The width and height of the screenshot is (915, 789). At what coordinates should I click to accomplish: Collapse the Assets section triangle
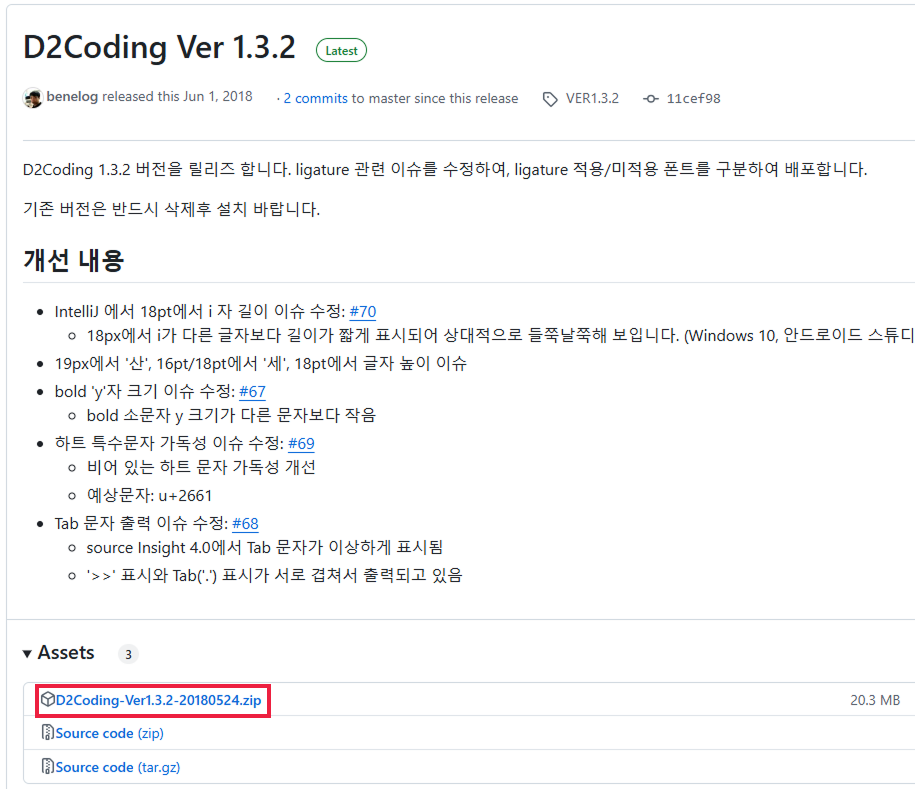pos(27,653)
